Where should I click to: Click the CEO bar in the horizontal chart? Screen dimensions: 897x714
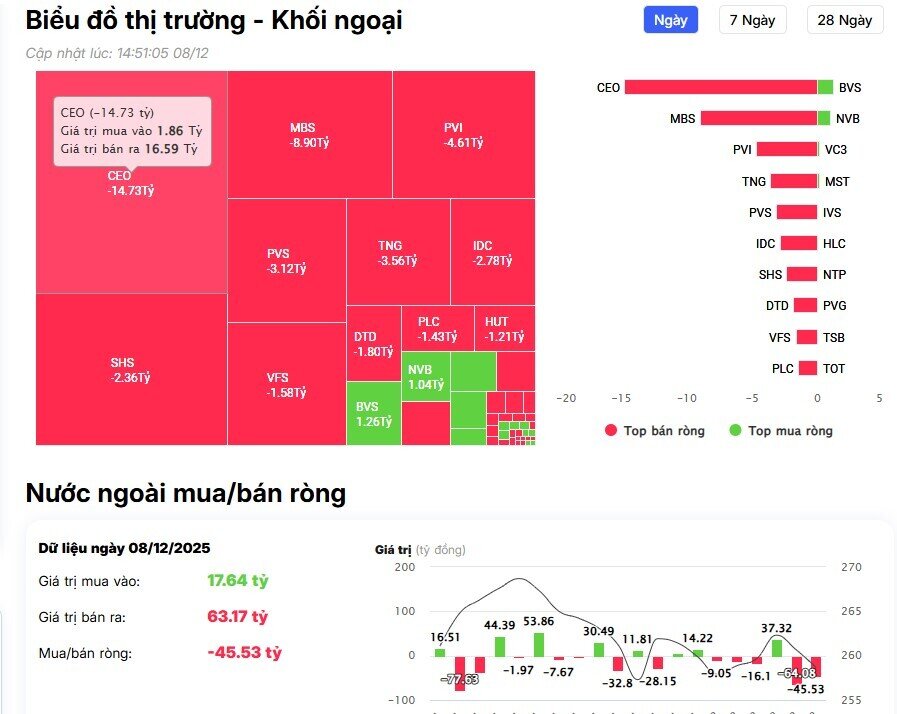pyautogui.click(x=720, y=87)
